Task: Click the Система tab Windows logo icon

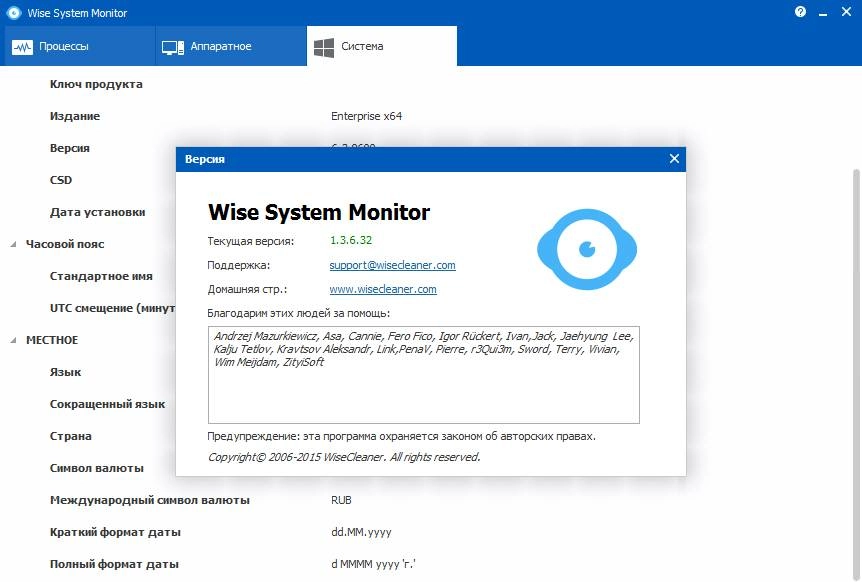Action: tap(324, 47)
